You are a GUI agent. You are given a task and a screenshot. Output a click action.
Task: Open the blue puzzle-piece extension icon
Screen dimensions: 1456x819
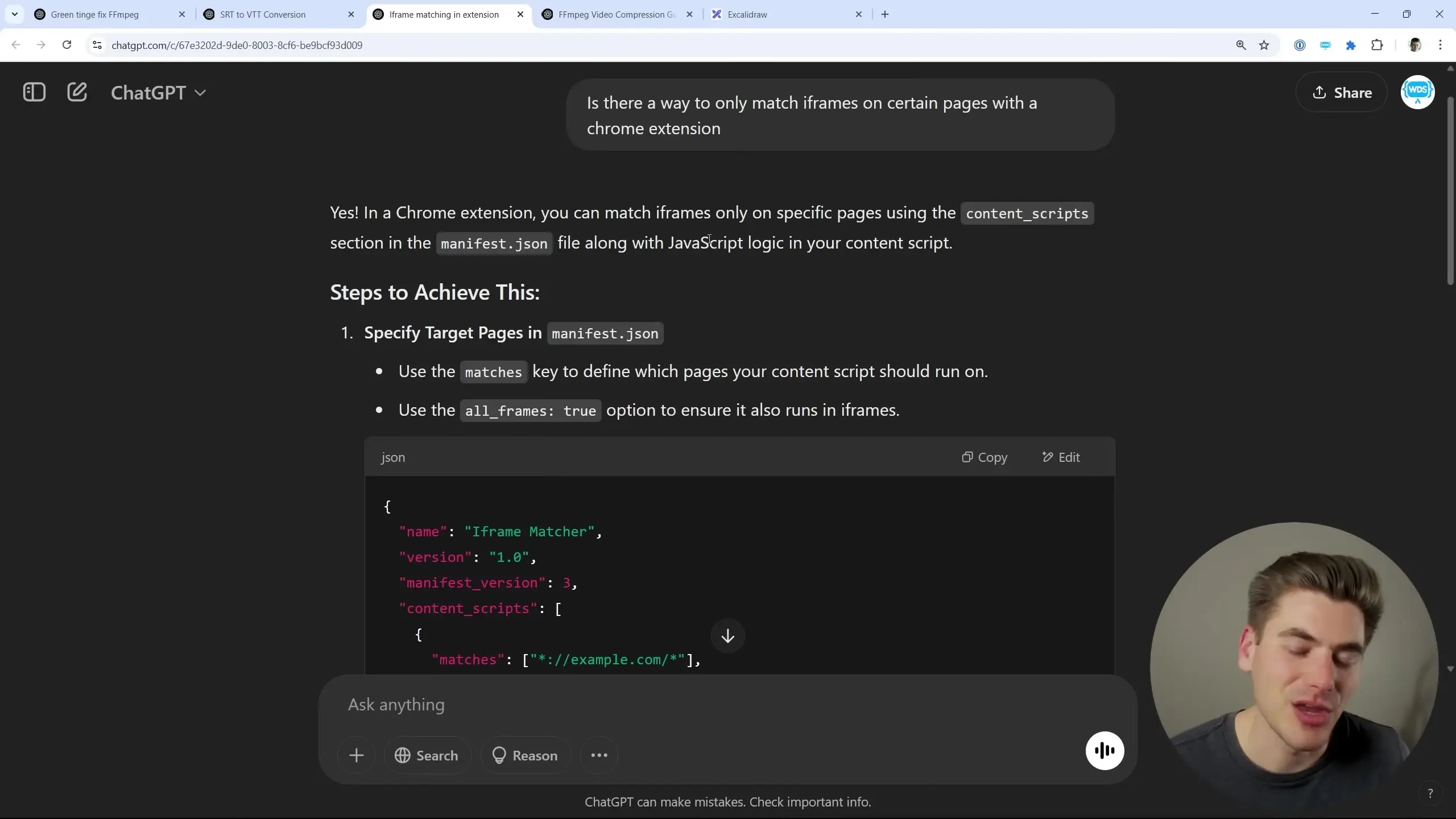1351,45
